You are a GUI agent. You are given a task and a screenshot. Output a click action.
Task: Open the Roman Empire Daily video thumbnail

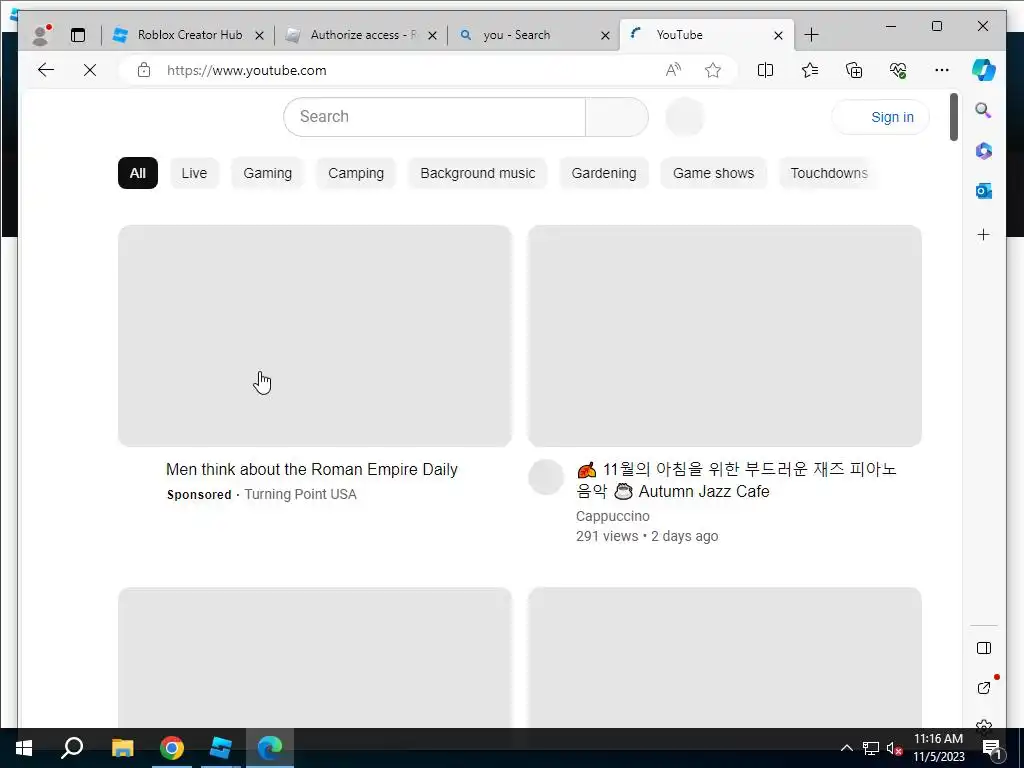315,336
